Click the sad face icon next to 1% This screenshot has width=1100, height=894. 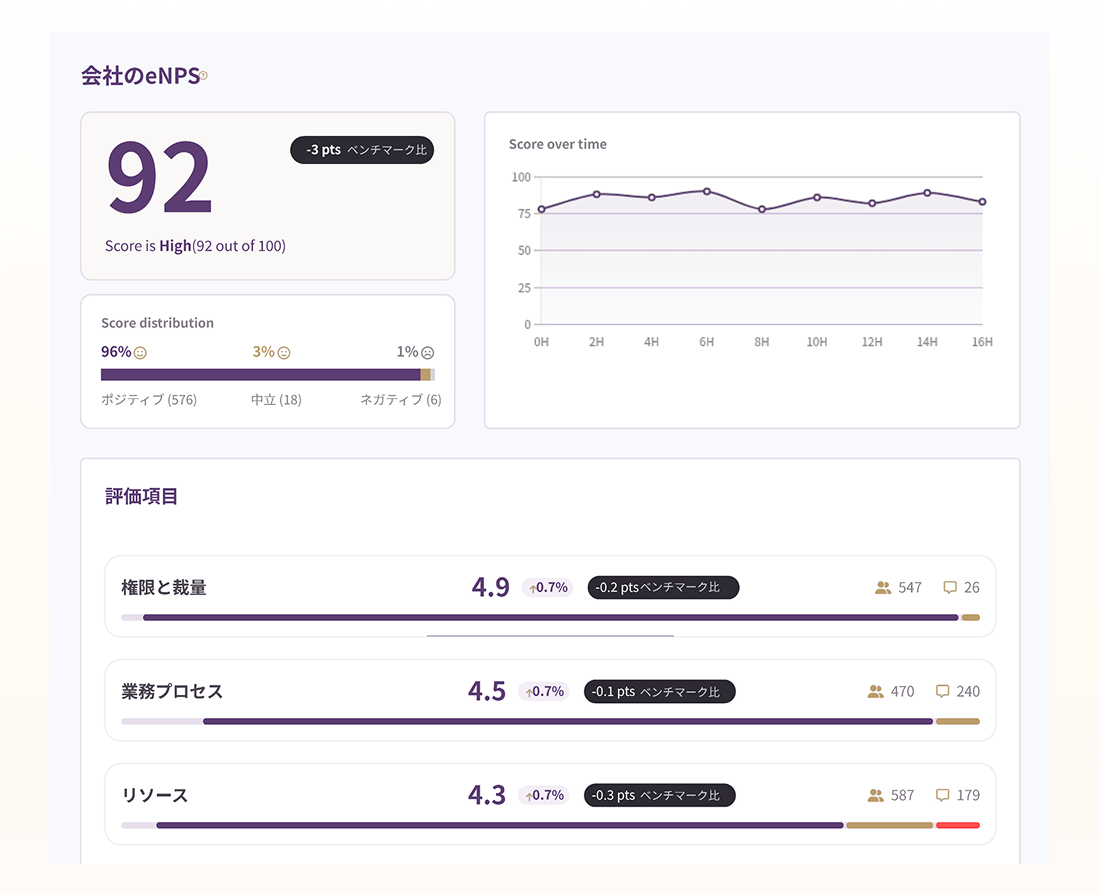click(x=427, y=352)
